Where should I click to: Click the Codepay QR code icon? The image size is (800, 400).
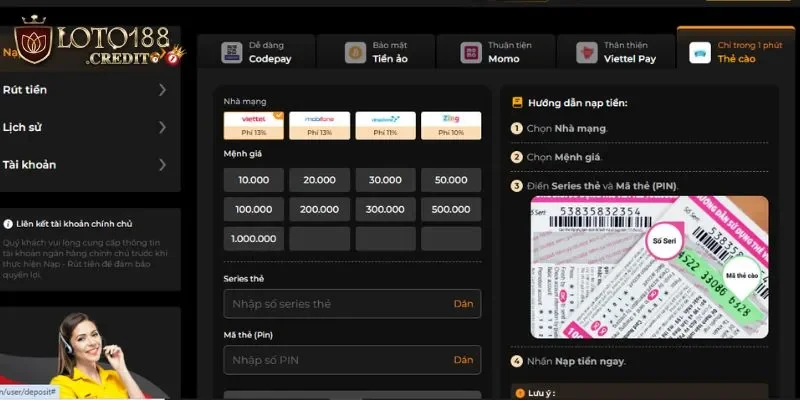(x=231, y=52)
